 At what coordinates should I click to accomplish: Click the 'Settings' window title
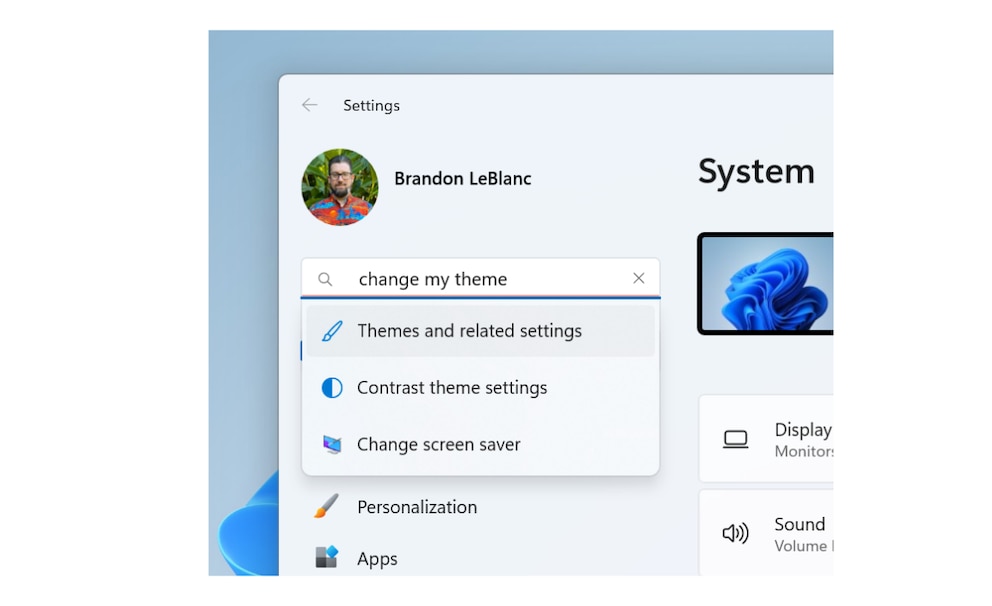(x=371, y=106)
